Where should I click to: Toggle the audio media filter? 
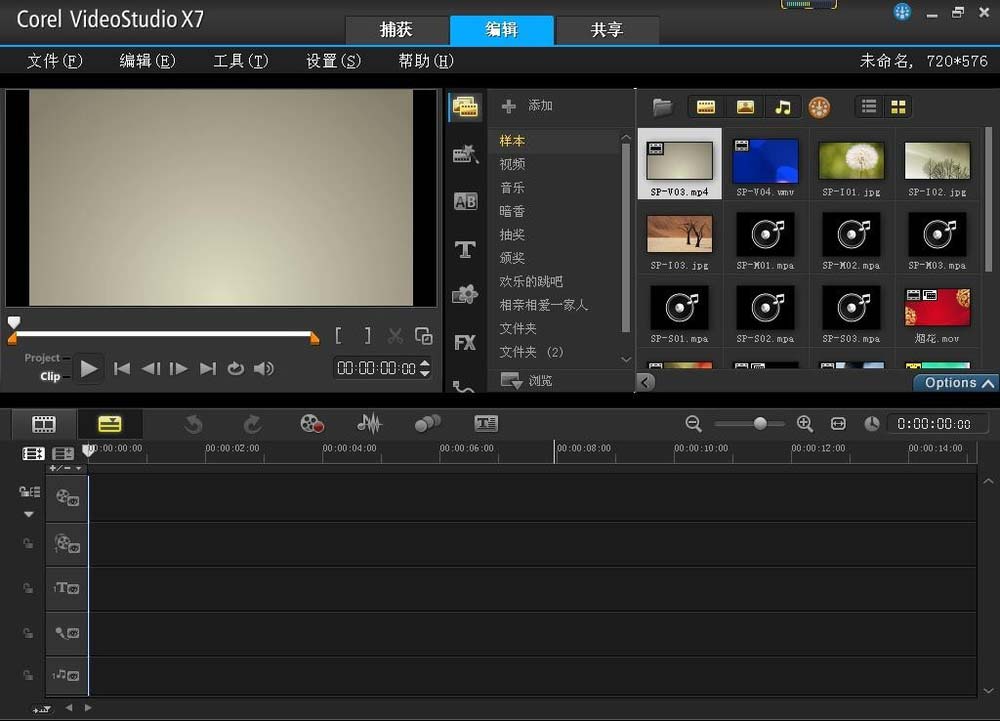[784, 106]
